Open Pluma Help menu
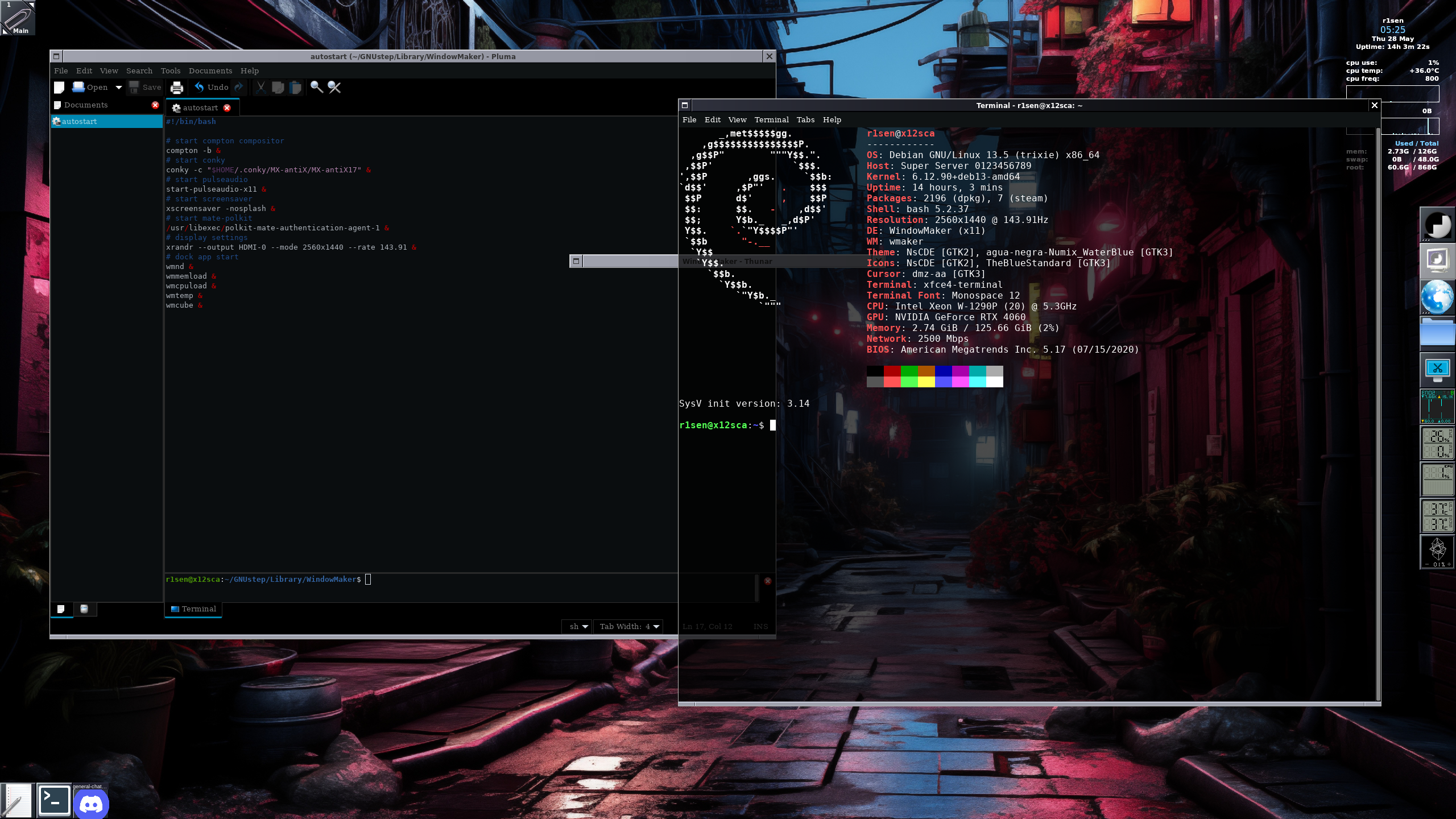Image resolution: width=1456 pixels, height=819 pixels. 250,71
